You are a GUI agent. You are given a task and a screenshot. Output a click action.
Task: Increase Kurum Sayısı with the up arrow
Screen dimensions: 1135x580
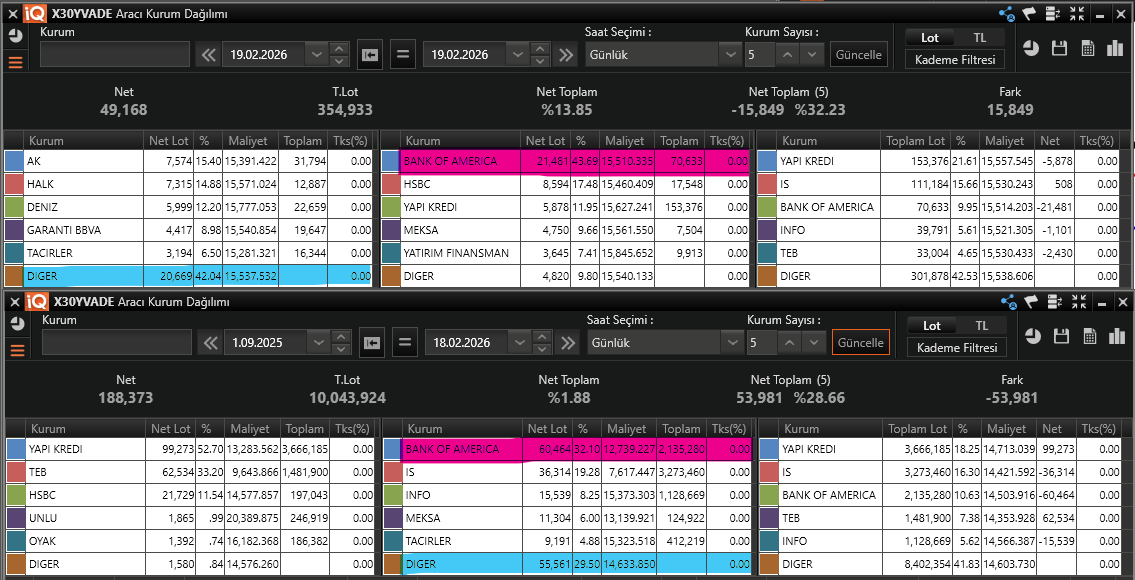pyautogui.click(x=787, y=53)
